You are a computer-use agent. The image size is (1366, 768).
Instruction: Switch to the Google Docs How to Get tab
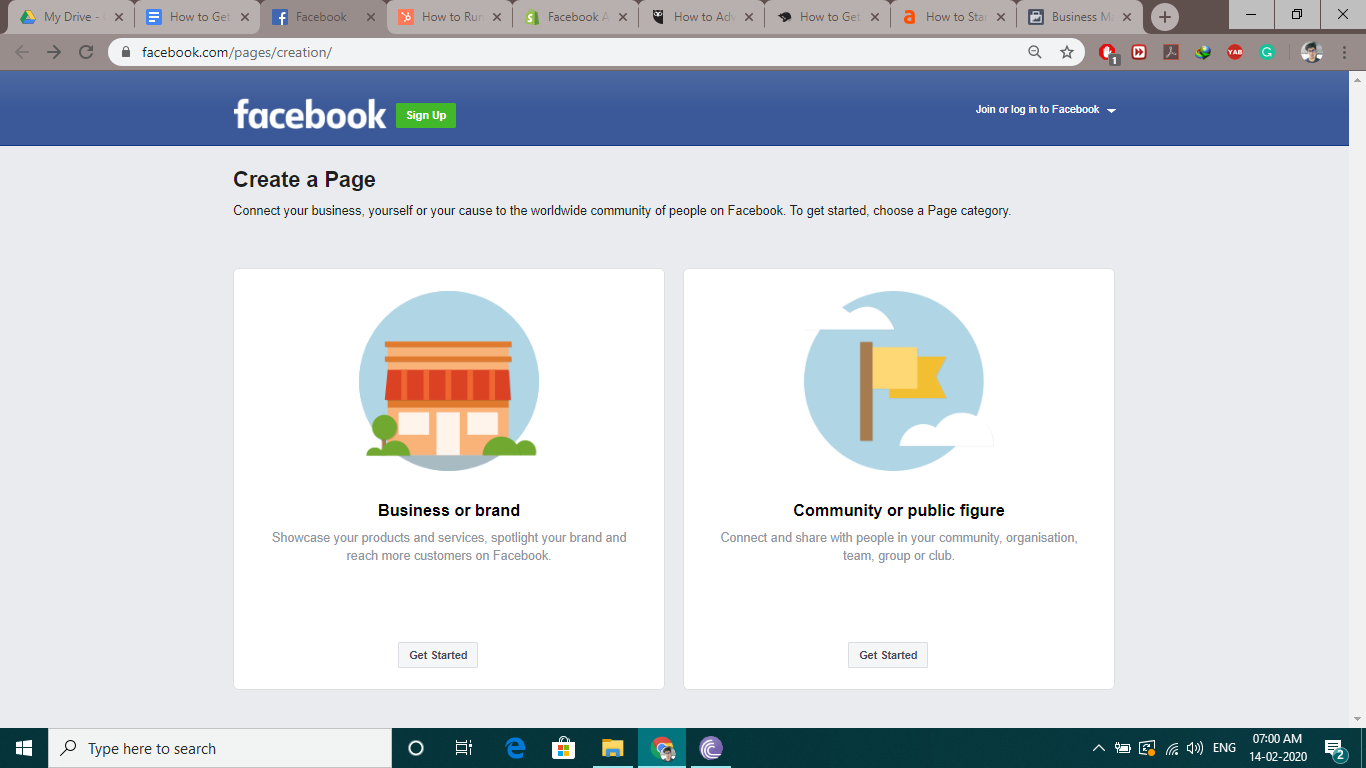[x=197, y=17]
